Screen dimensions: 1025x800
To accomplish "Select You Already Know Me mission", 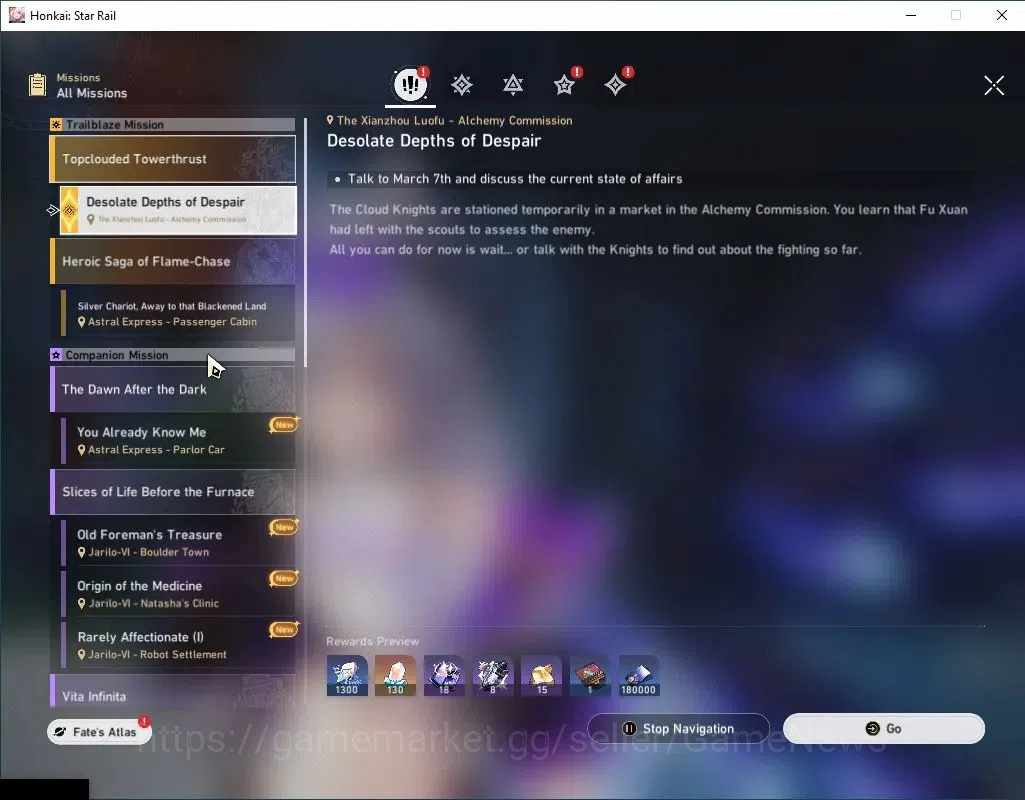I will [178, 441].
